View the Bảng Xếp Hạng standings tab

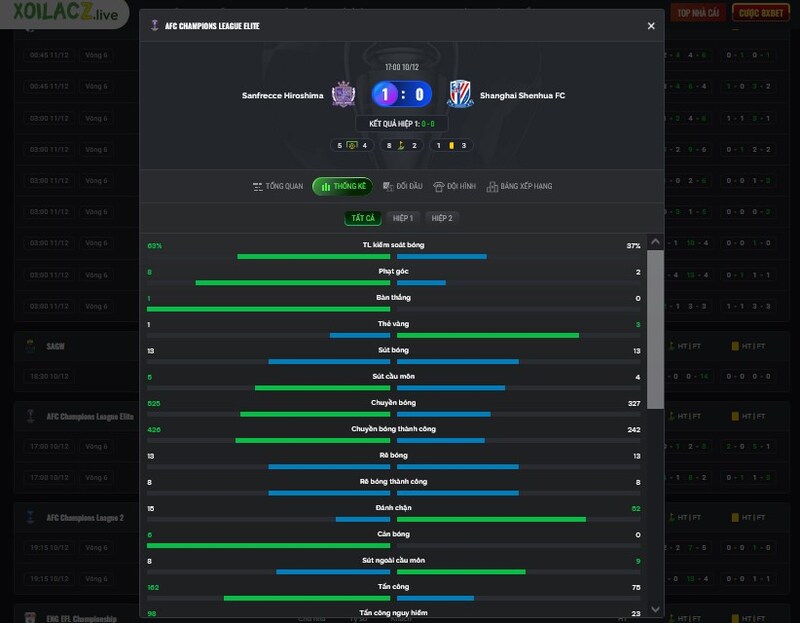[519, 186]
